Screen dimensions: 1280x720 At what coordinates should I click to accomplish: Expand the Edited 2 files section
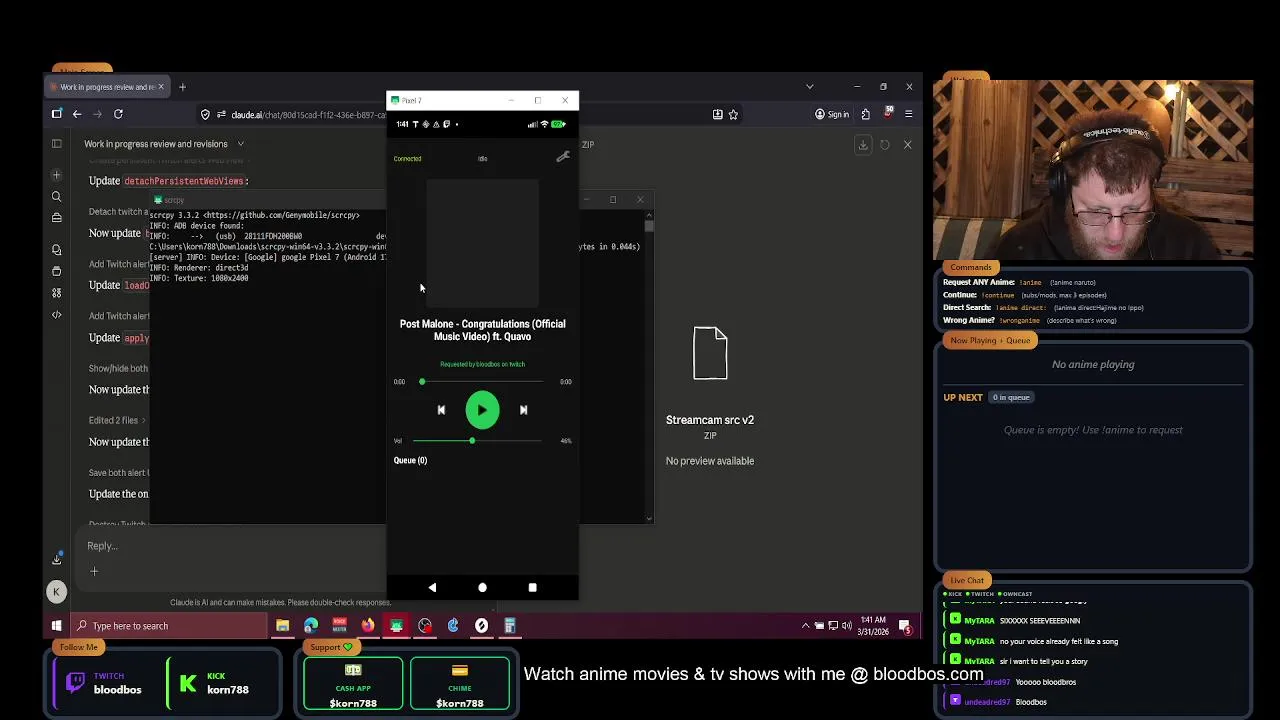[x=116, y=420]
